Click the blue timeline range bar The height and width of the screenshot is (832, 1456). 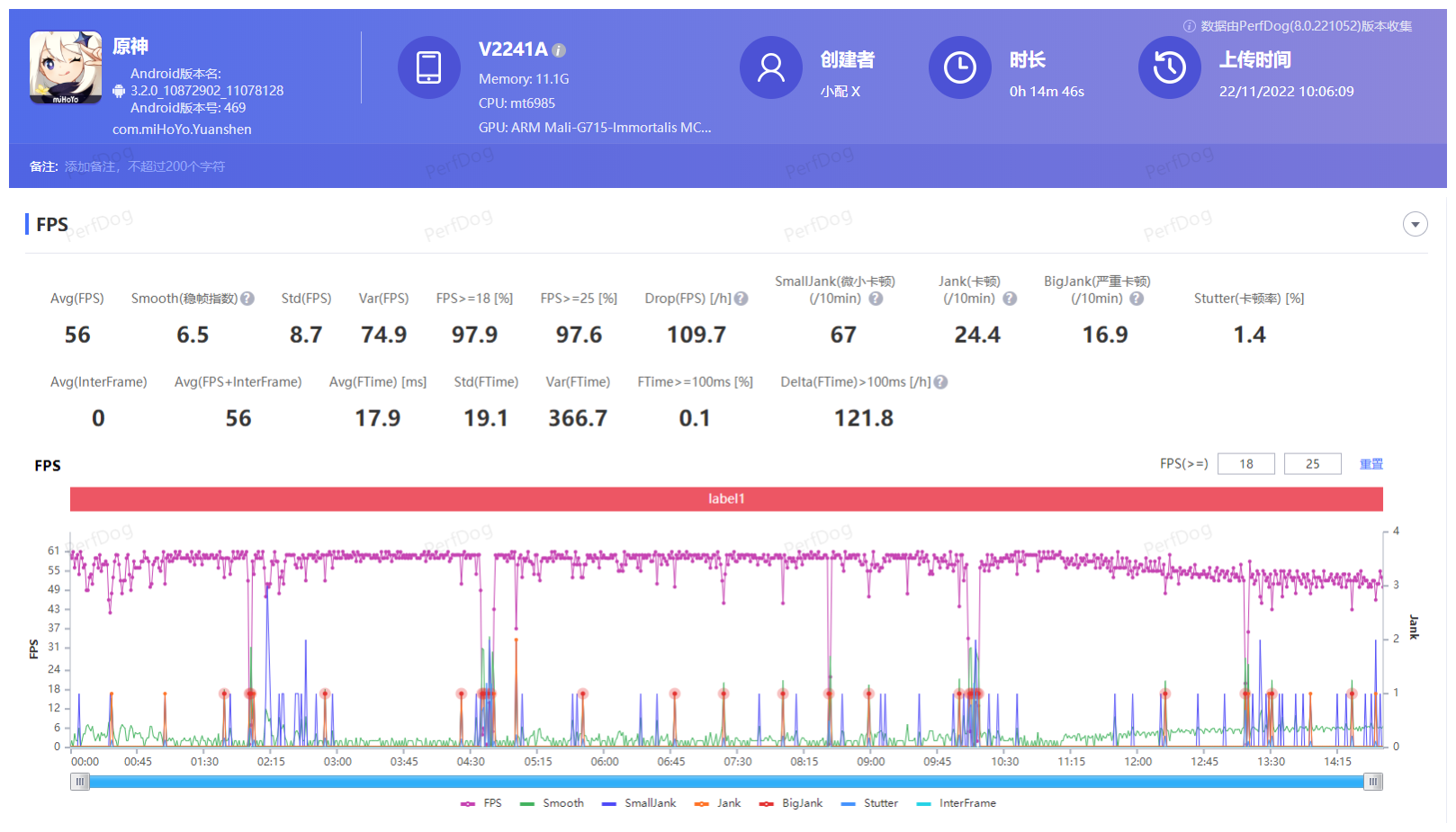pos(726,782)
